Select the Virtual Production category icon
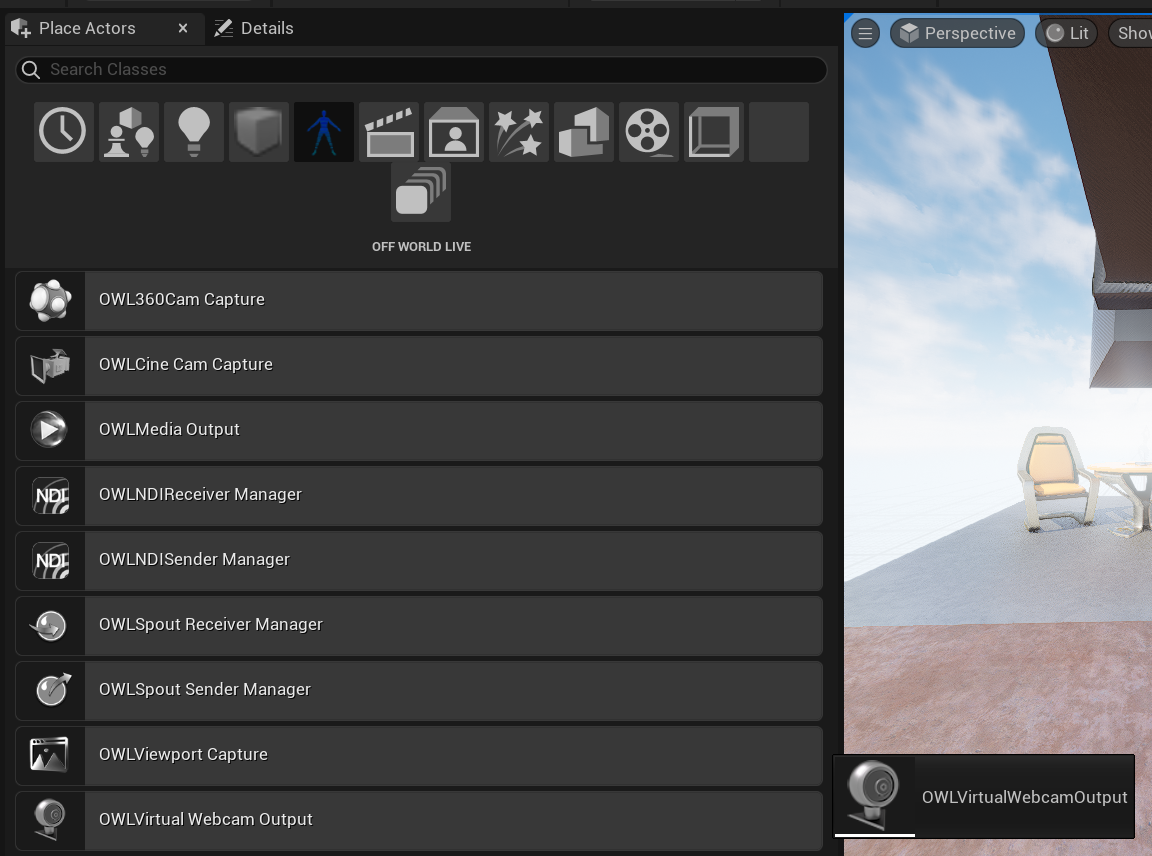 454,132
